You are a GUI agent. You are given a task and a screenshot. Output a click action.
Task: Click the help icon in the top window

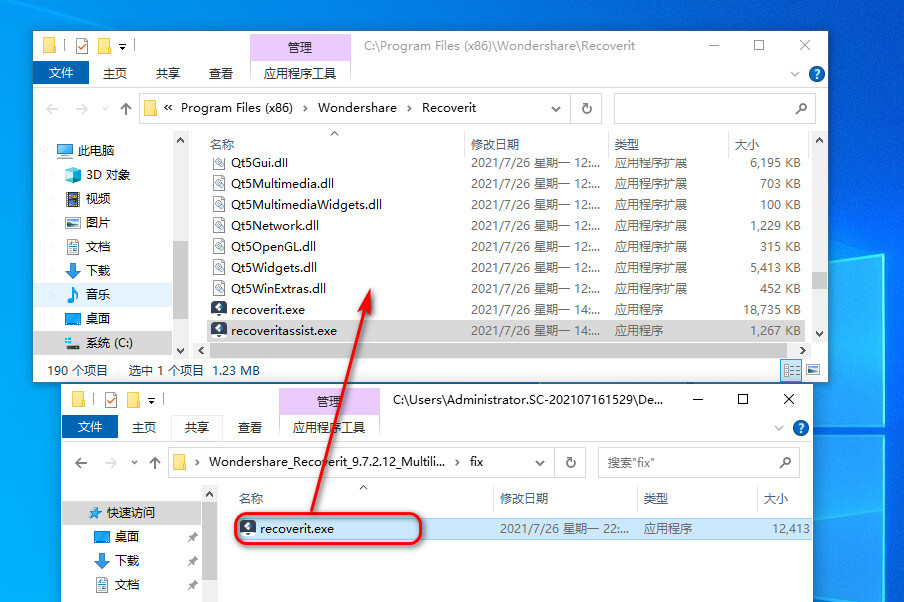(x=816, y=74)
